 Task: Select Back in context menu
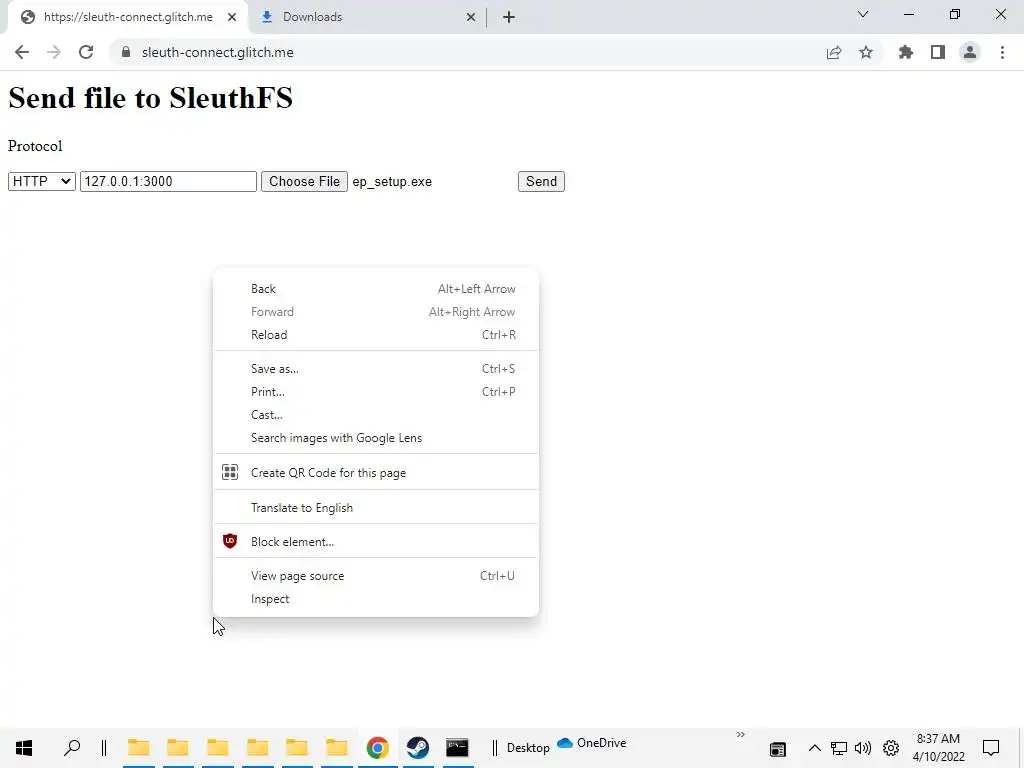click(376, 289)
